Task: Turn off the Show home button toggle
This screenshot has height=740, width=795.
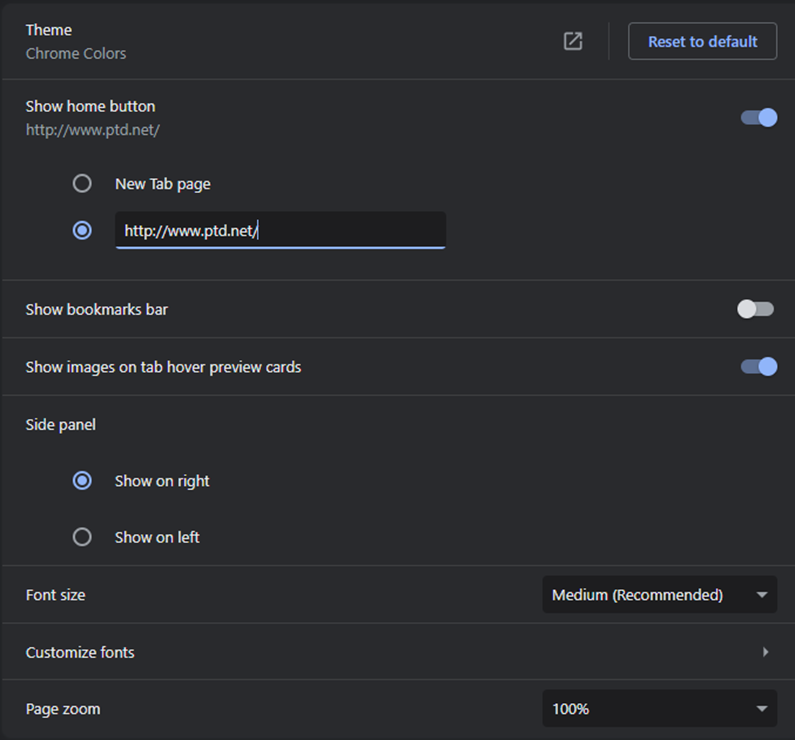Action: (x=758, y=118)
